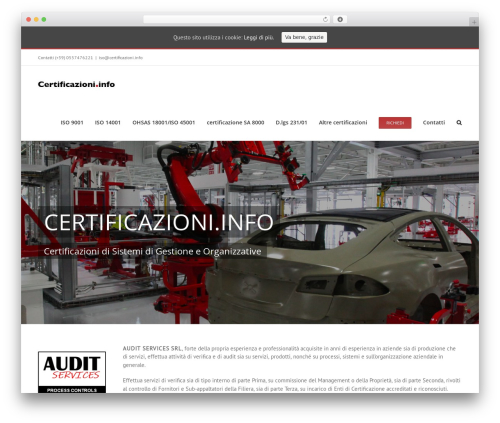The image size is (500, 423).
Task: Click the iso@certificazioni.info email link
Action: click(x=121, y=58)
